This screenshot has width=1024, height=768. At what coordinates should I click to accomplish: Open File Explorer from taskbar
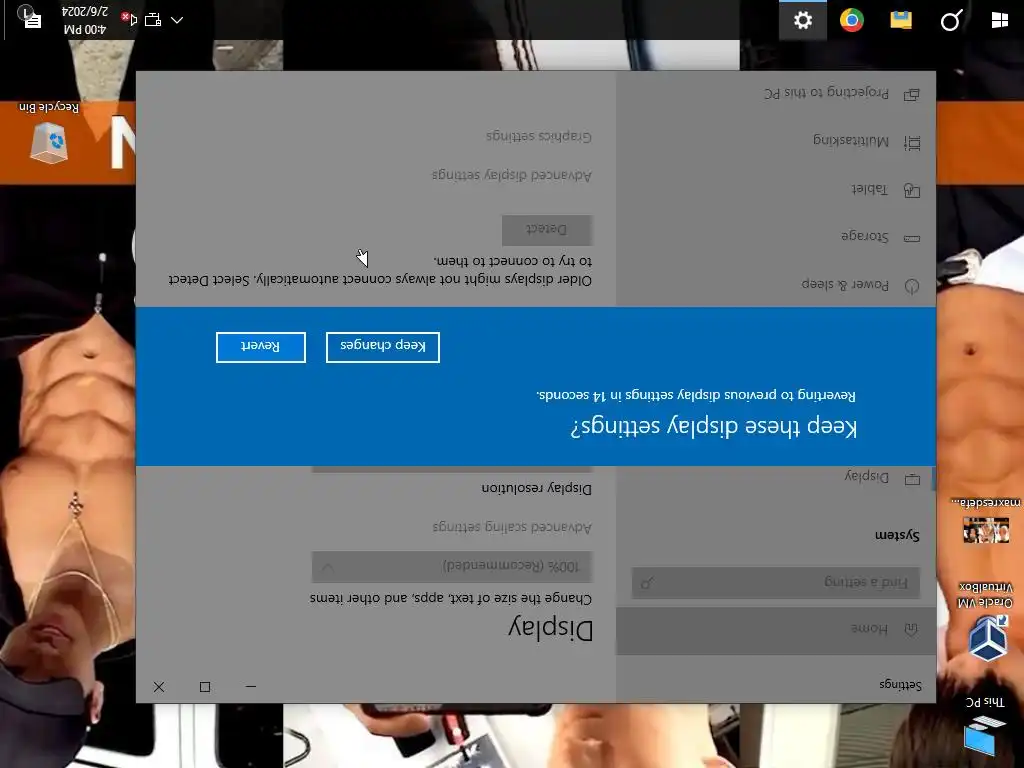901,20
